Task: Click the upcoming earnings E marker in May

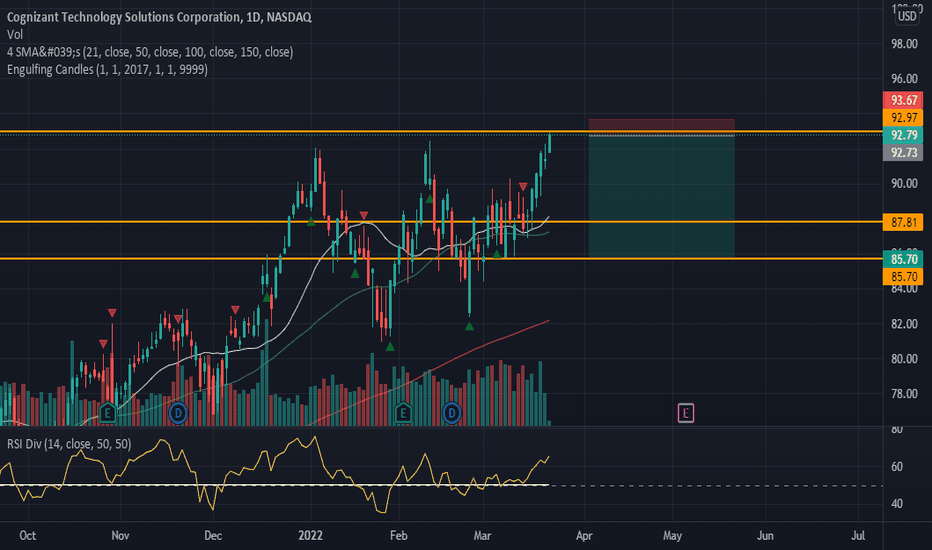Action: pos(685,413)
